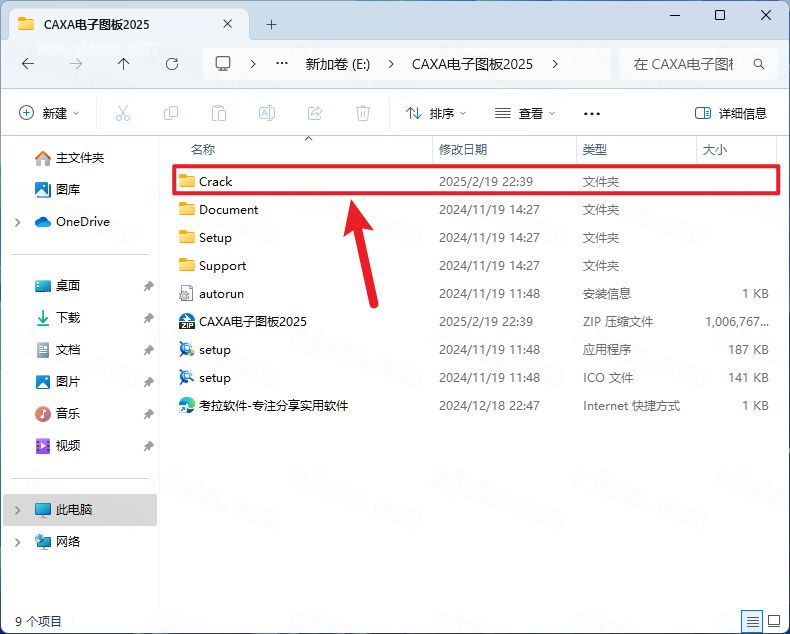This screenshot has height=634, width=790.
Task: Go up one folder level
Action: click(123, 64)
